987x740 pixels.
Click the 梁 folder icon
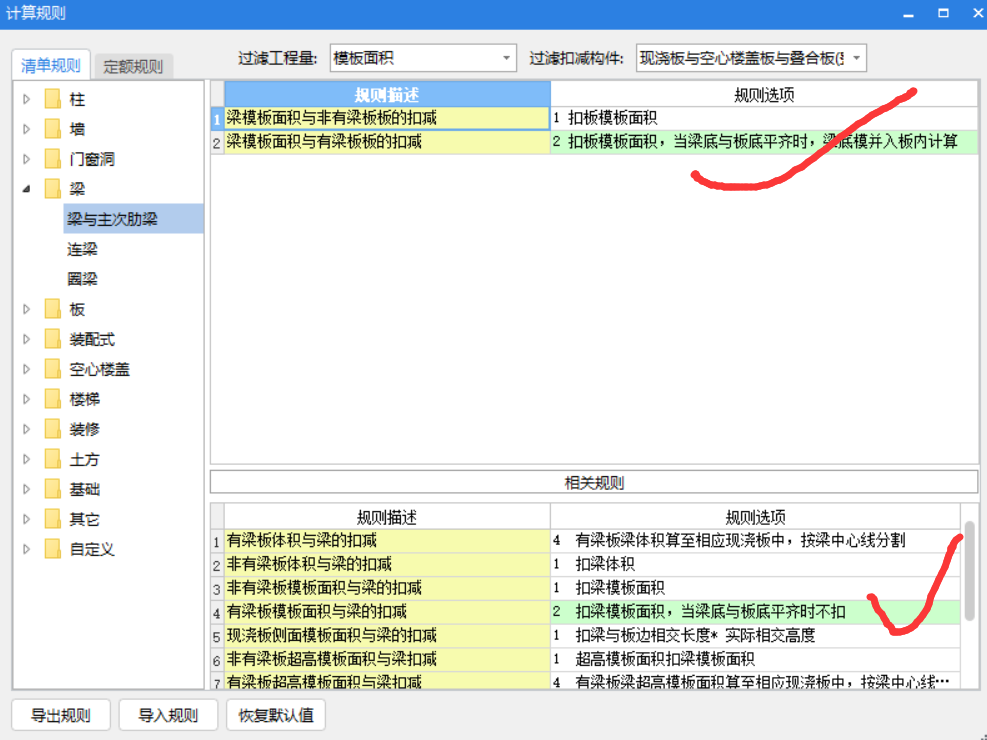[53, 189]
